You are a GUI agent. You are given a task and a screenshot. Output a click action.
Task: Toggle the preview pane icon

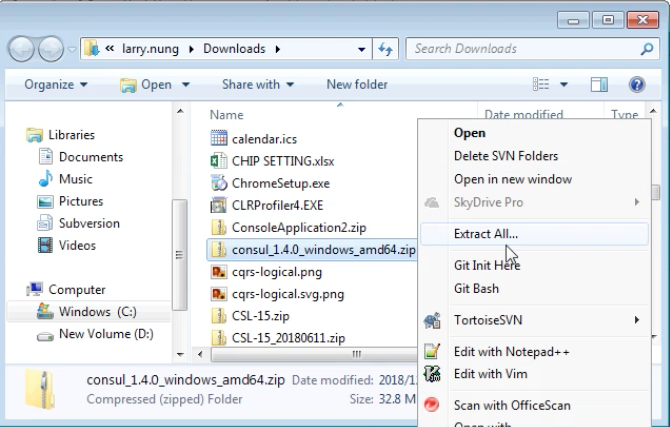(x=599, y=85)
